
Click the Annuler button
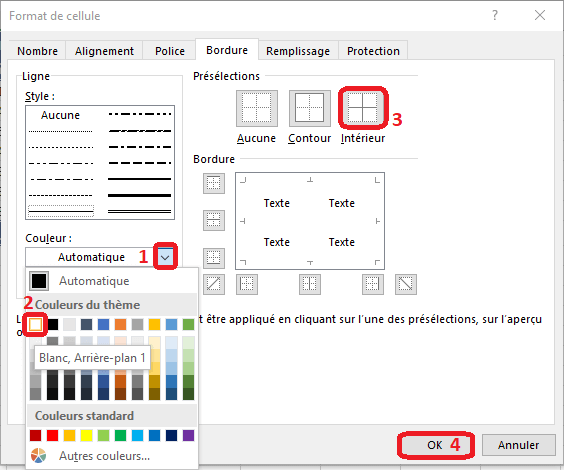[x=518, y=445]
